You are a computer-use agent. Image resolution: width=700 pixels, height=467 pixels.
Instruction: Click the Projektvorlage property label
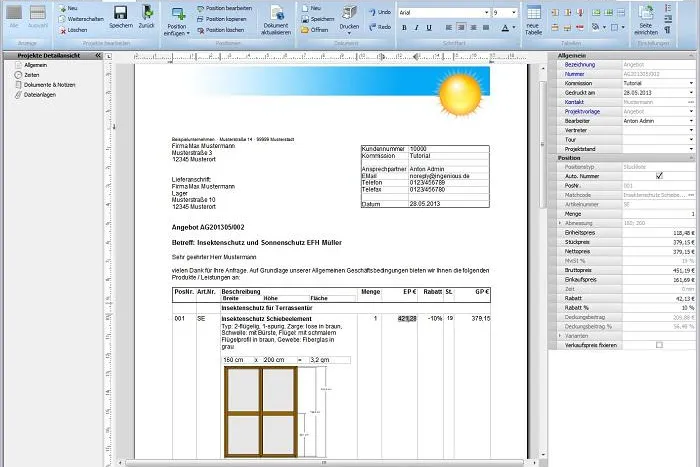582,111
